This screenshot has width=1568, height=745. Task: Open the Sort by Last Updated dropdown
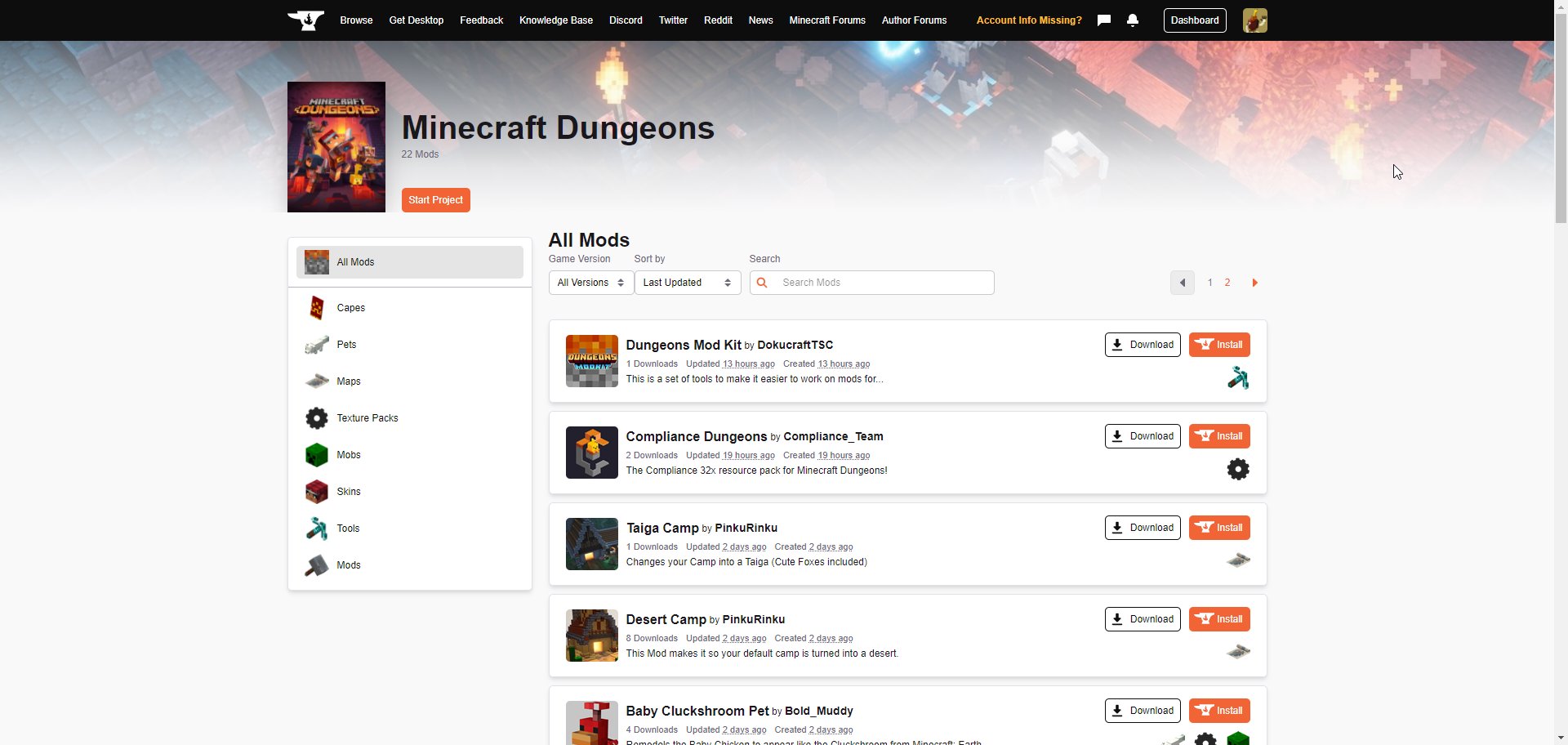pyautogui.click(x=688, y=283)
